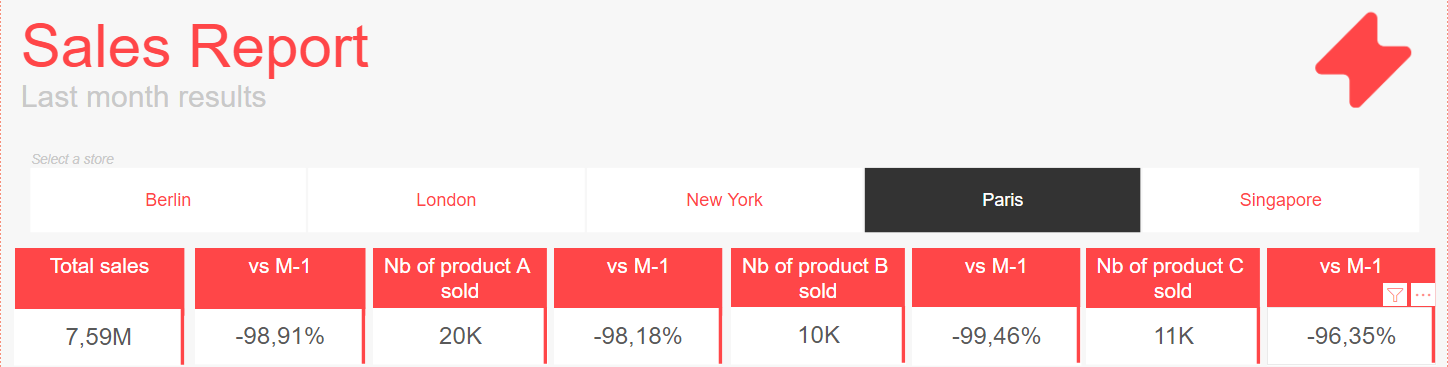
Task: Click the Sales Report title text
Action: (x=196, y=47)
